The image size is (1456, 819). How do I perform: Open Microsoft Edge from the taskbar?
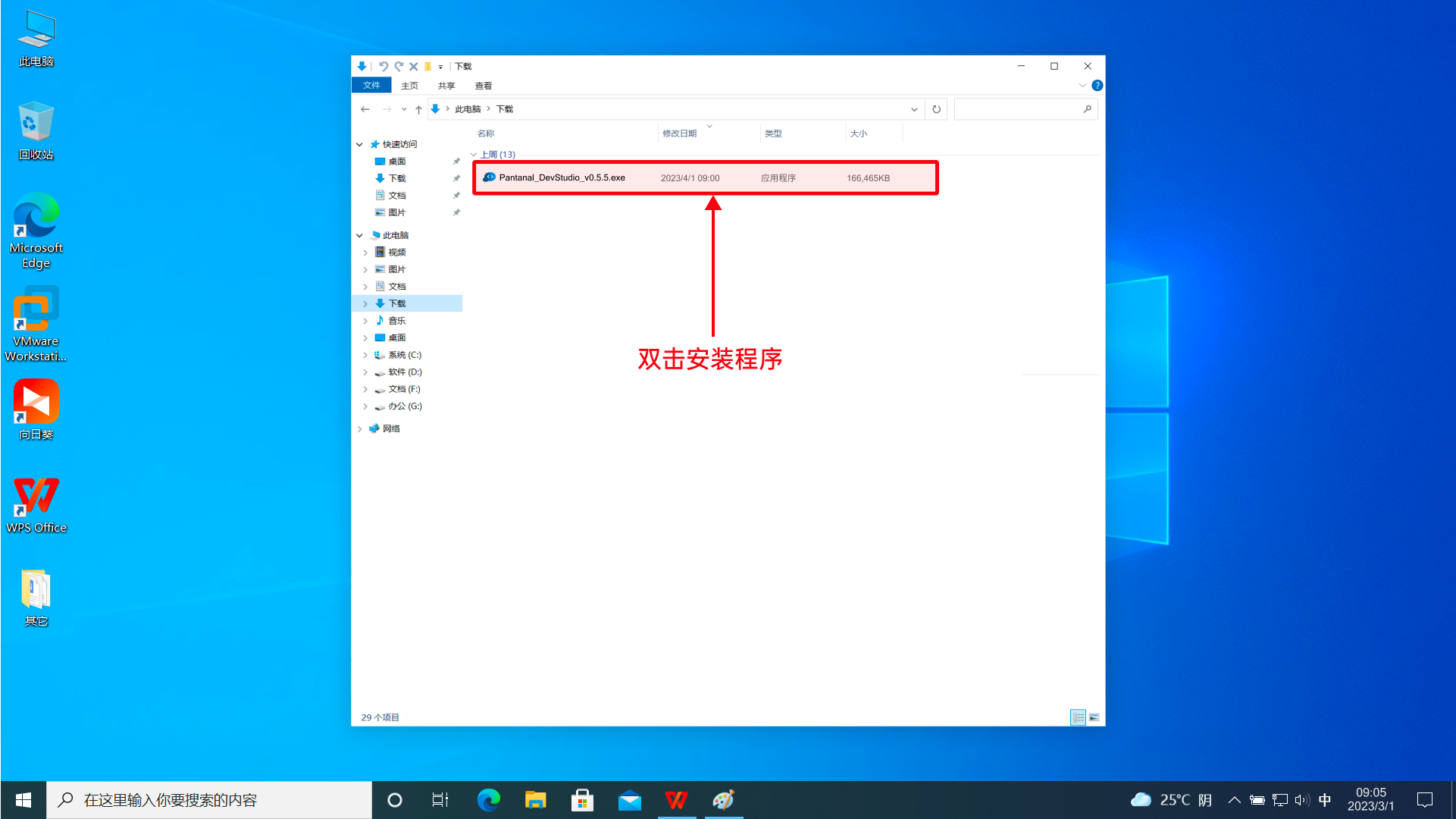[488, 800]
